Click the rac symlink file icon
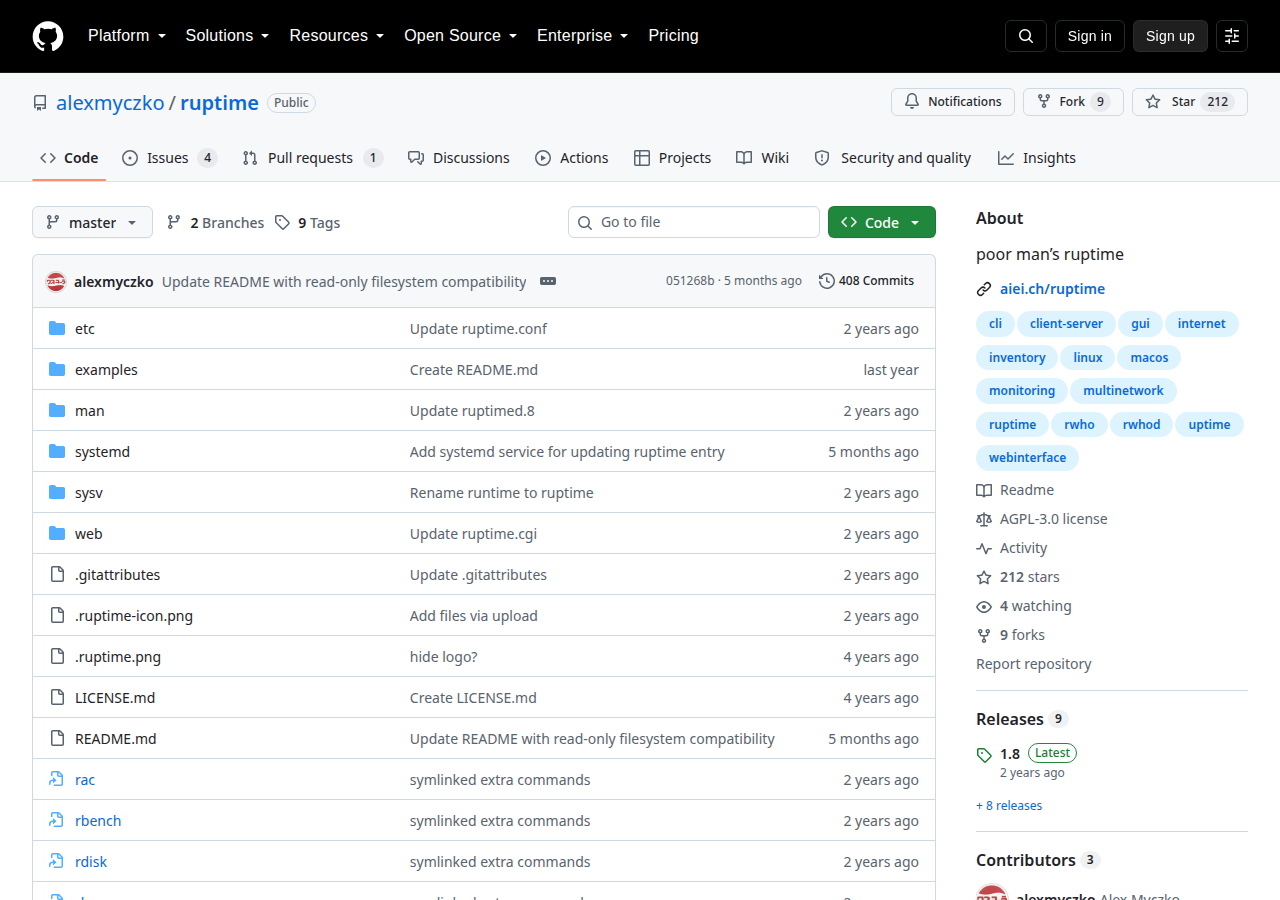The image size is (1280, 900). point(57,780)
